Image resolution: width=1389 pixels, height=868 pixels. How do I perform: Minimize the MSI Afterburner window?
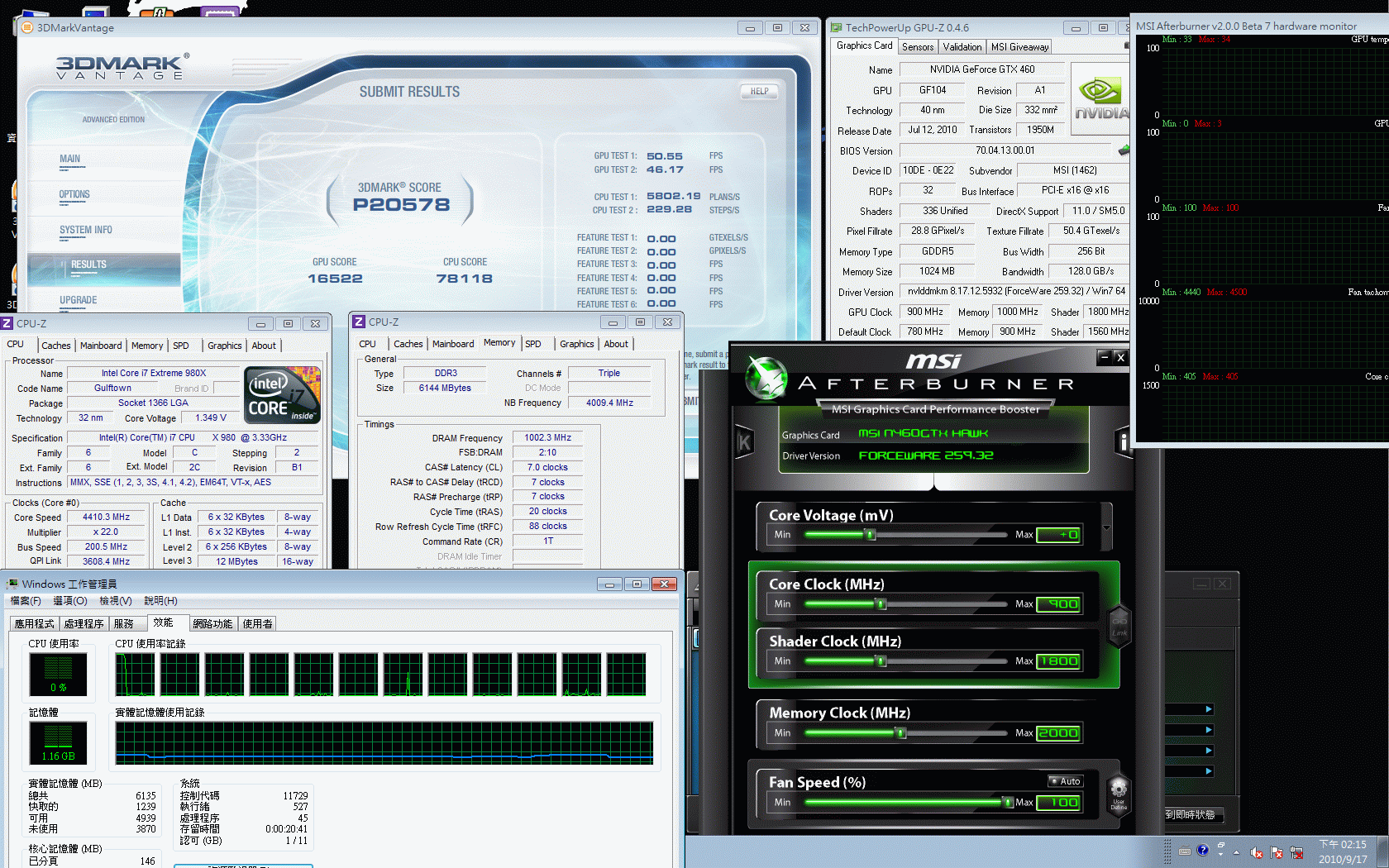[x=1104, y=357]
